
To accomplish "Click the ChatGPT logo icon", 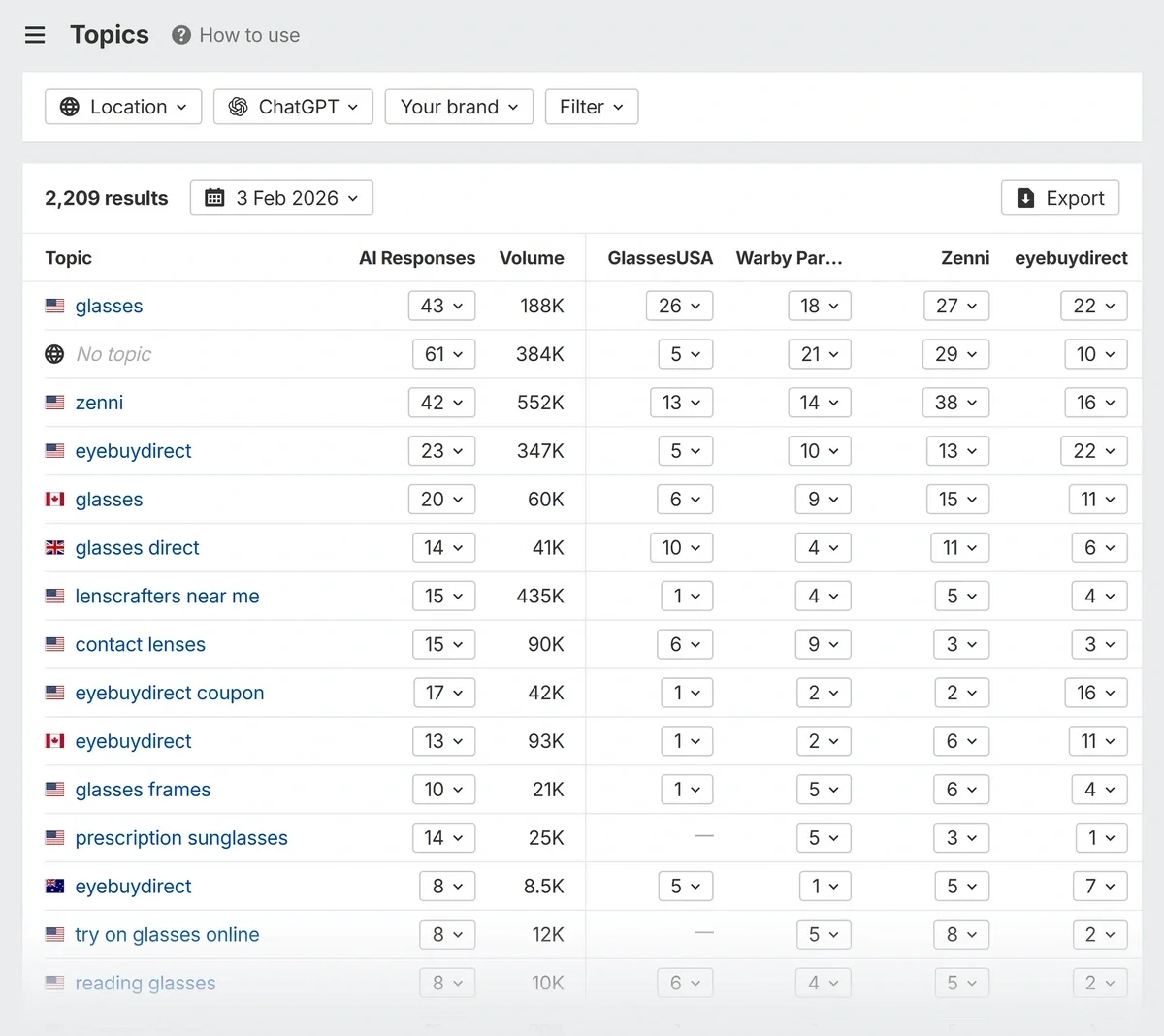I will (x=238, y=107).
